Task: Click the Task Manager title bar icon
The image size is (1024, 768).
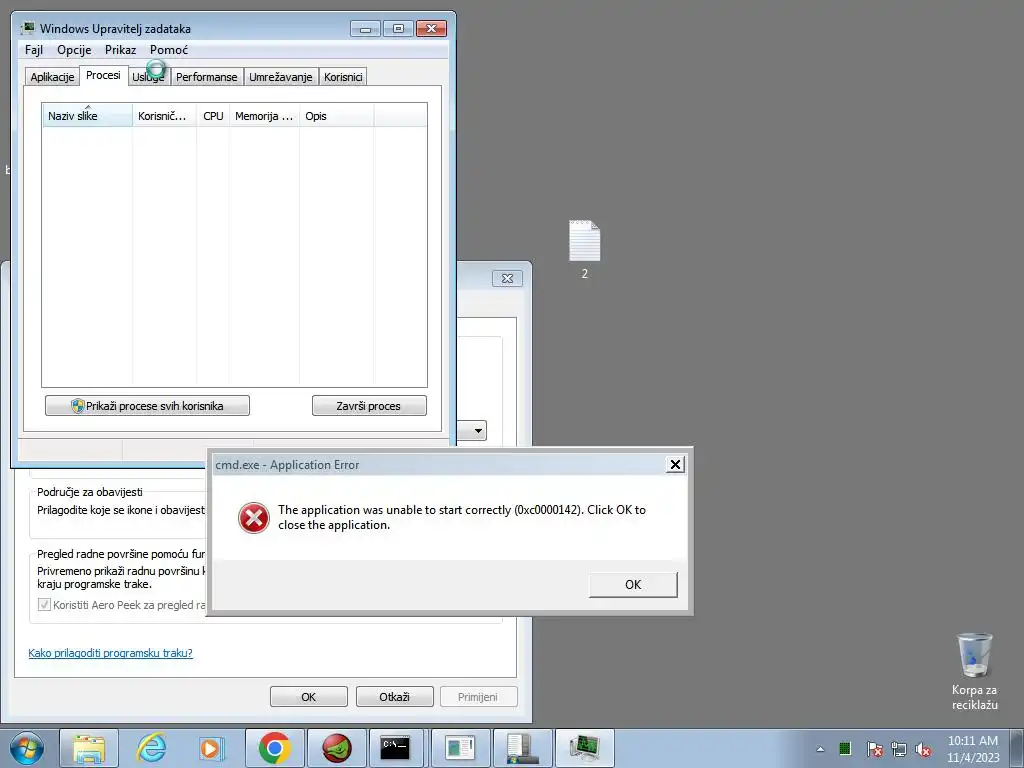Action: (27, 28)
